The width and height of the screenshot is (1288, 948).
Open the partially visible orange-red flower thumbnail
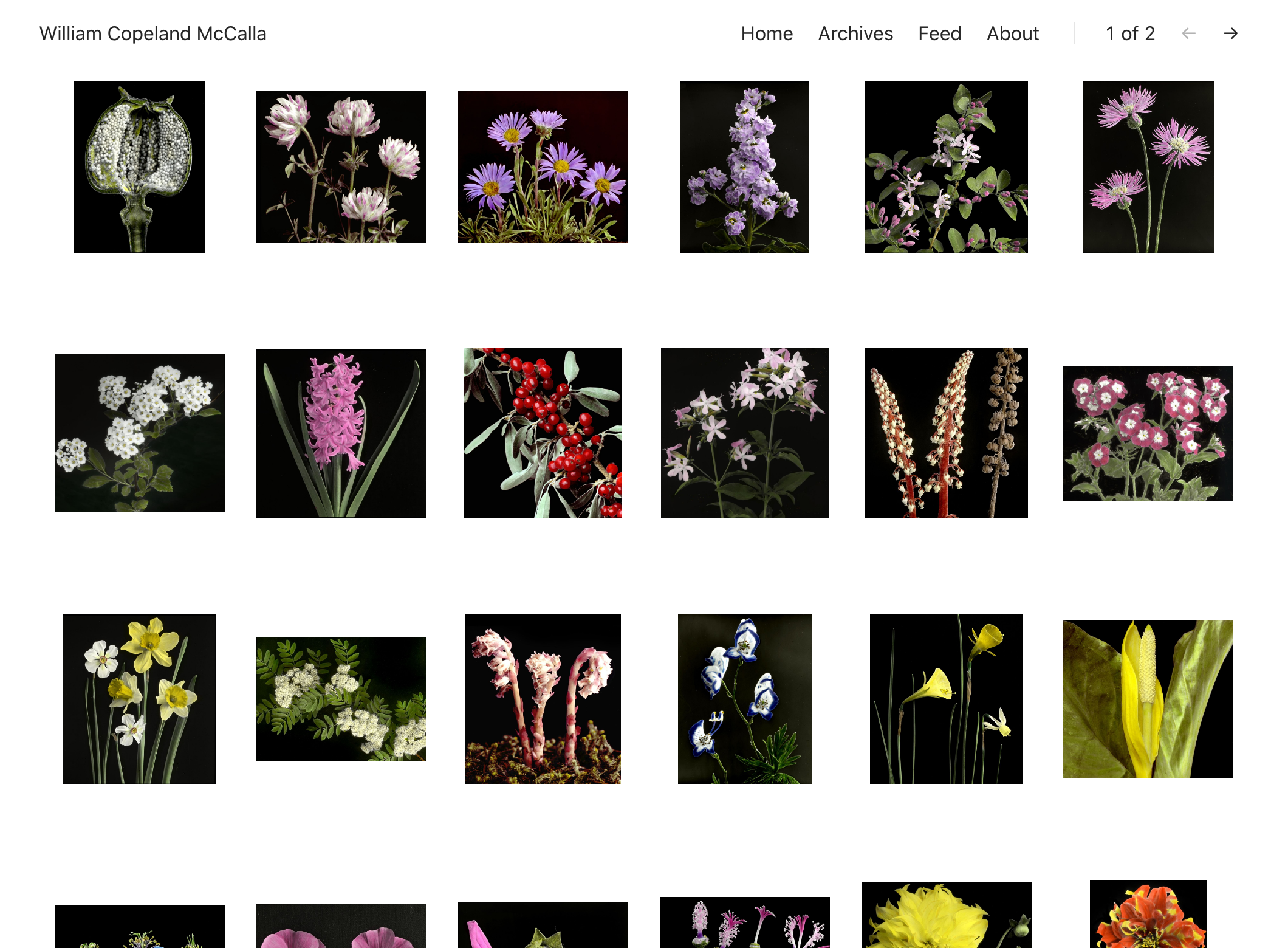click(1148, 914)
